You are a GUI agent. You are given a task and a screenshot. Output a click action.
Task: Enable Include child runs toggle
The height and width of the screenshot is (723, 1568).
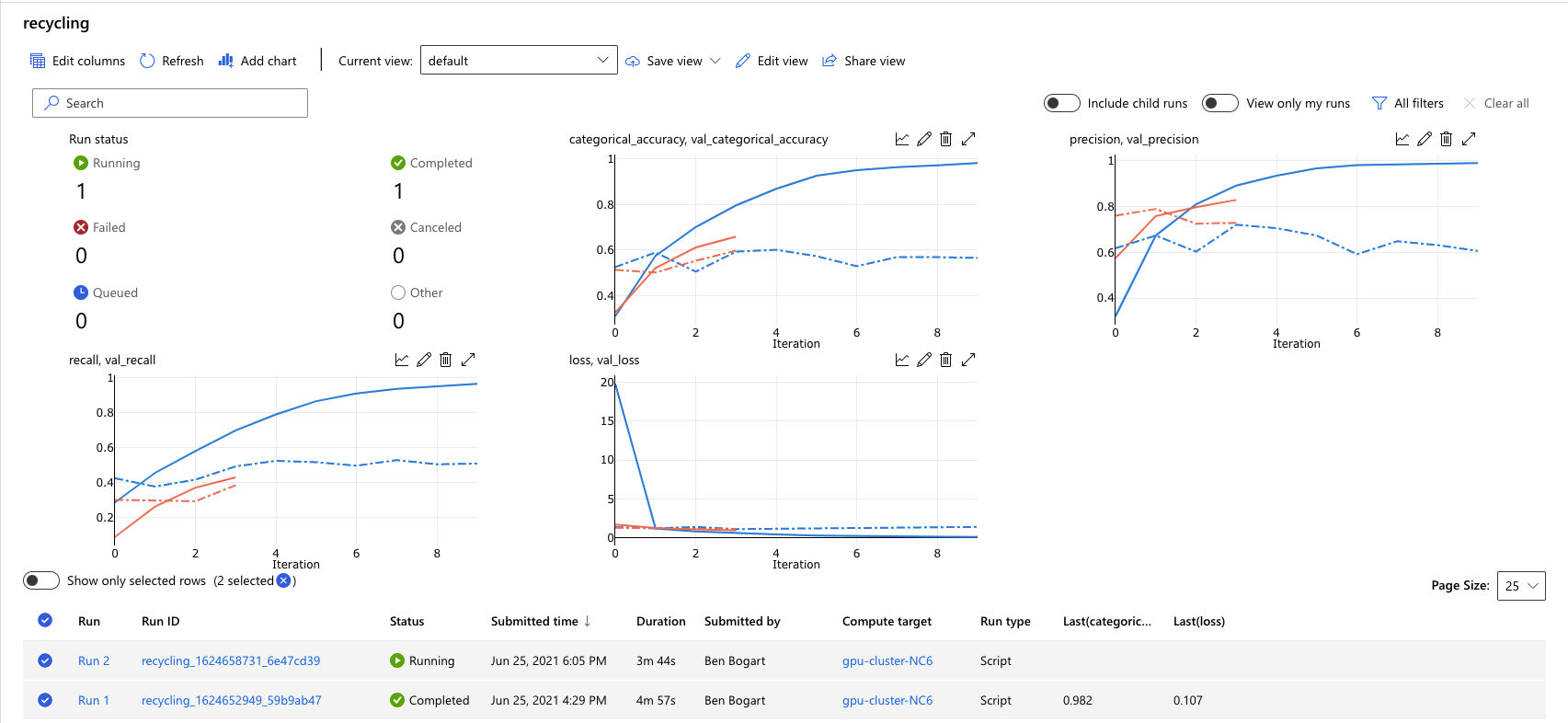click(x=1061, y=103)
